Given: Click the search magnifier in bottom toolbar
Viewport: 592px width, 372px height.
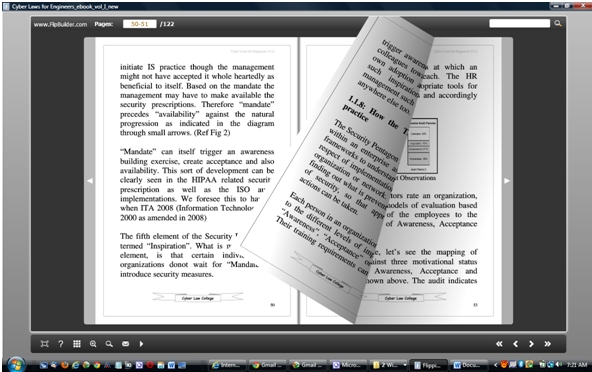Looking at the screenshot, I should (x=109, y=344).
